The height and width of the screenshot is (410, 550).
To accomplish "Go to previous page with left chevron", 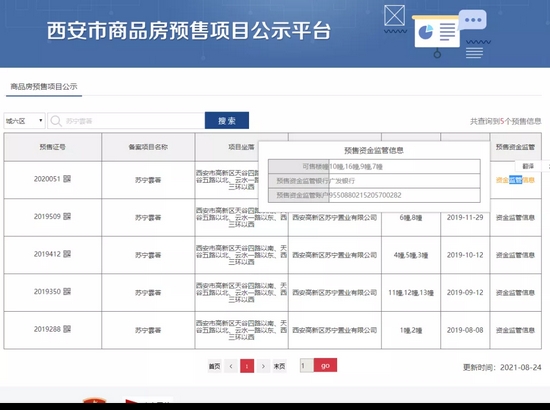I will click(x=231, y=366).
